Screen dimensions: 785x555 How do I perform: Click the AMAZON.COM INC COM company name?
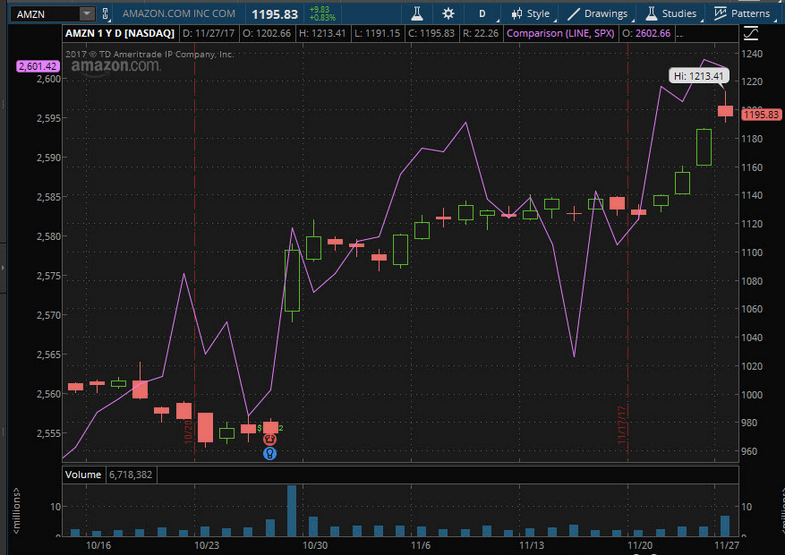(179, 14)
